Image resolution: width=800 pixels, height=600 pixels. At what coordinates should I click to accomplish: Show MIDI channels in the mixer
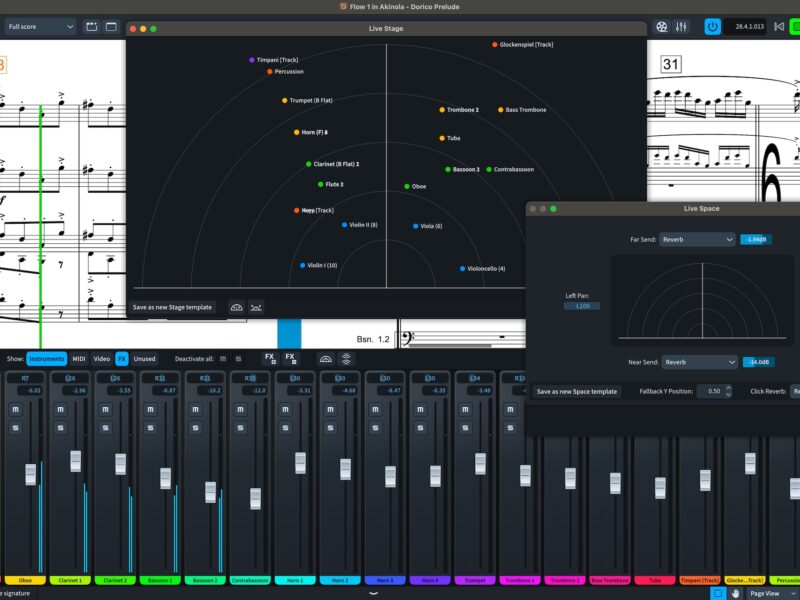tap(79, 358)
